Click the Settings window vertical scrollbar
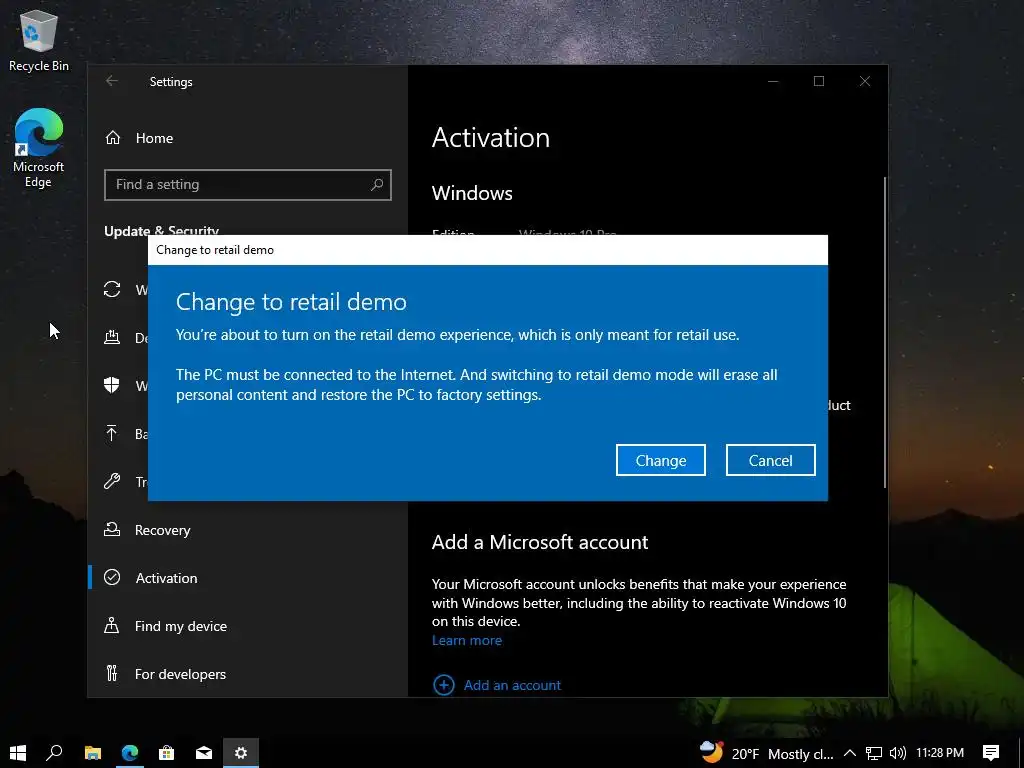Screen dimensions: 1024x768 pyautogui.click(x=885, y=332)
